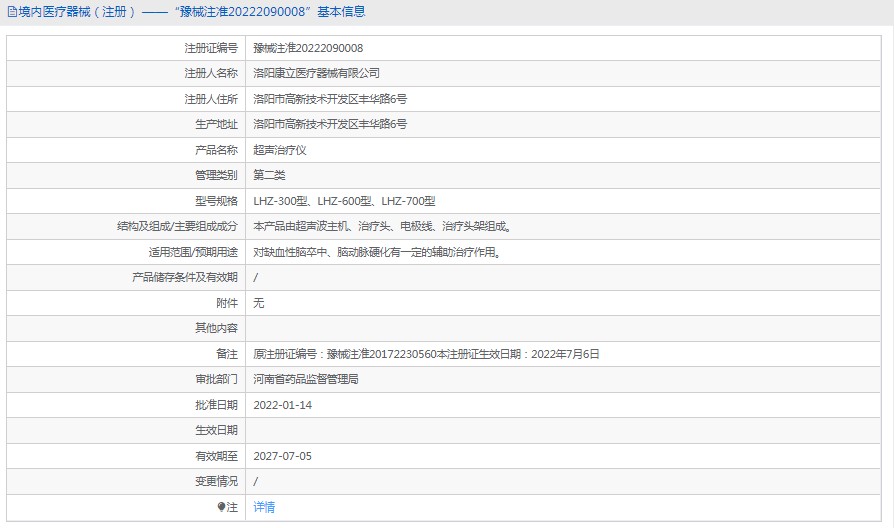The image size is (894, 528).
Task: Click the approval date 2022-01-14
Action: [283, 405]
